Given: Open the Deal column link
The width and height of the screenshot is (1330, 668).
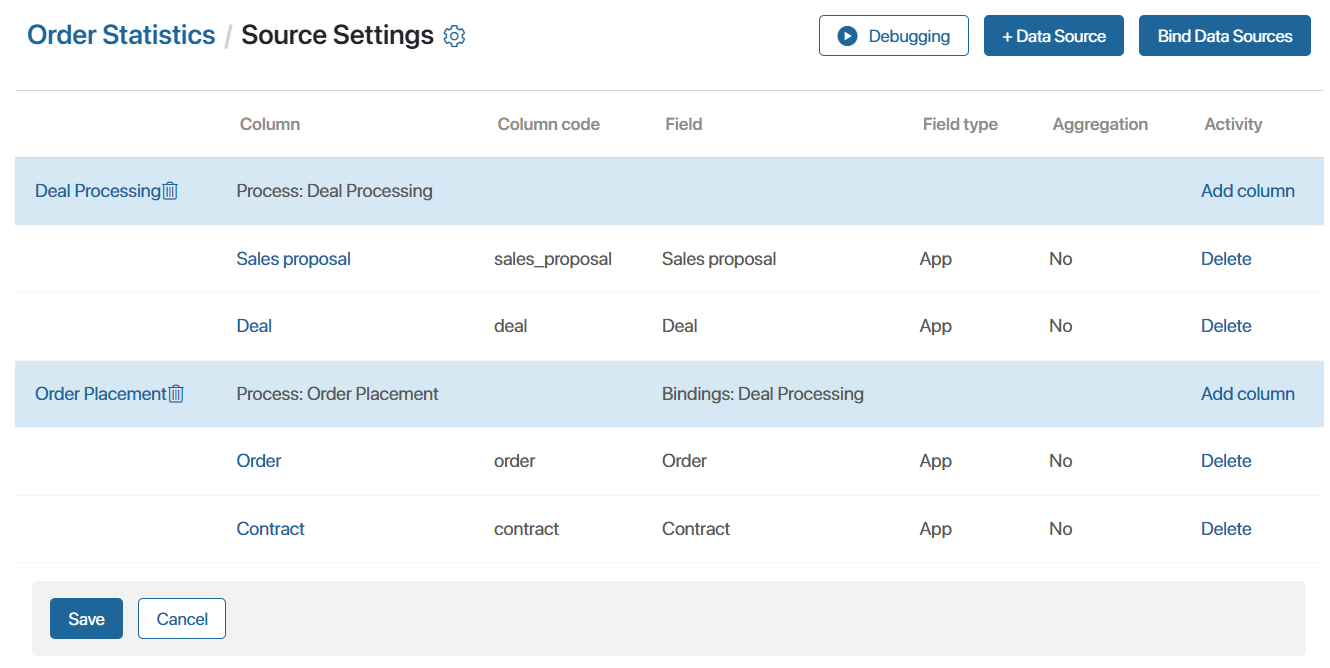Looking at the screenshot, I should coord(254,326).
